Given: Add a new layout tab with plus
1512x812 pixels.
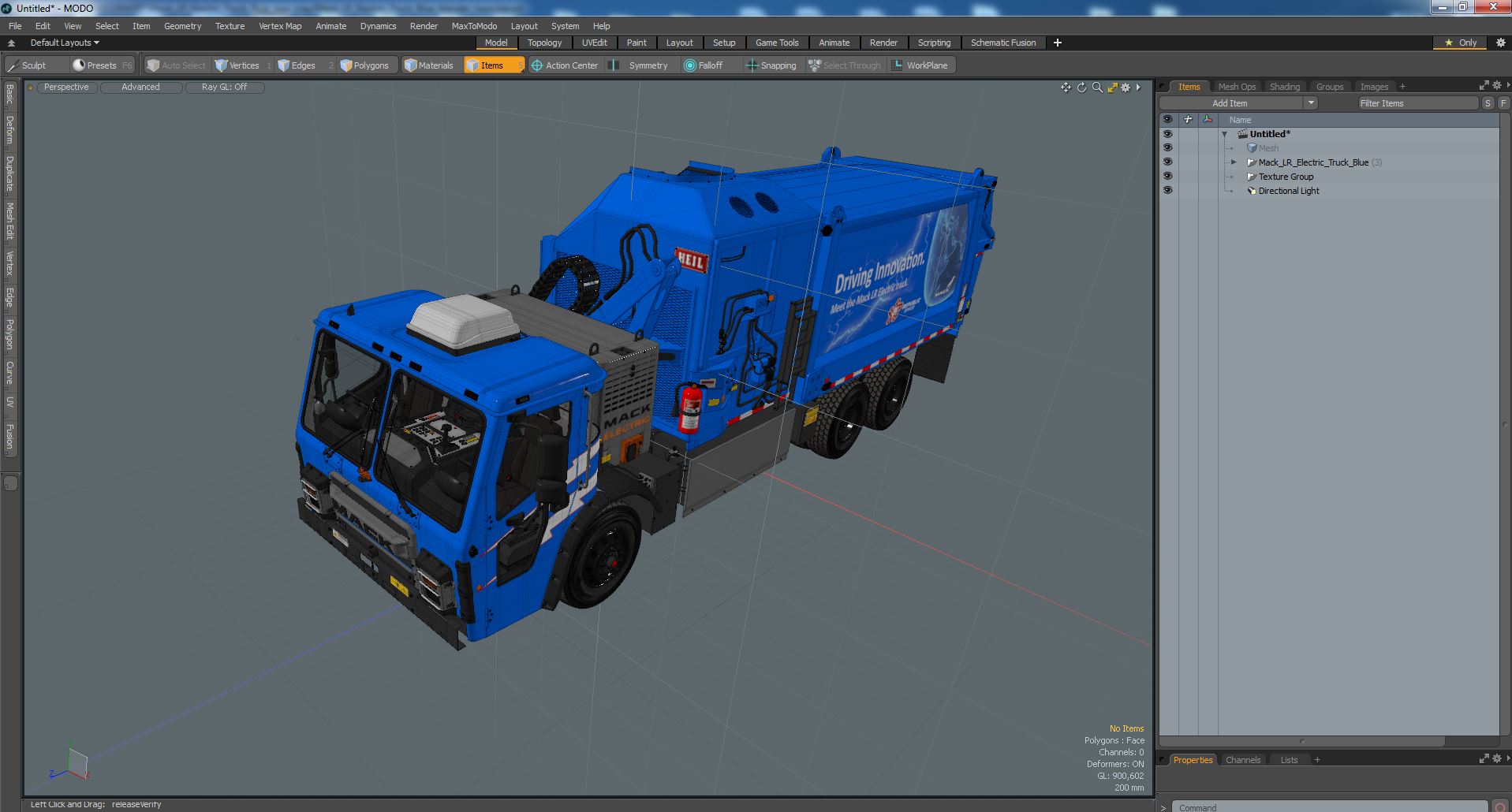Looking at the screenshot, I should tap(1058, 43).
